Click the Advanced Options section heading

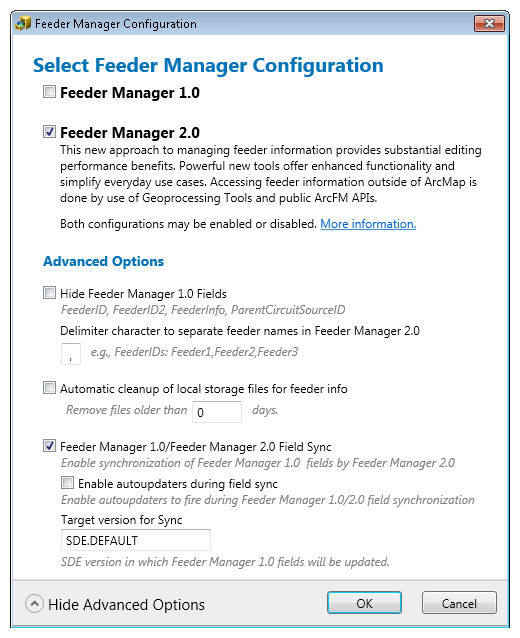coord(103,261)
